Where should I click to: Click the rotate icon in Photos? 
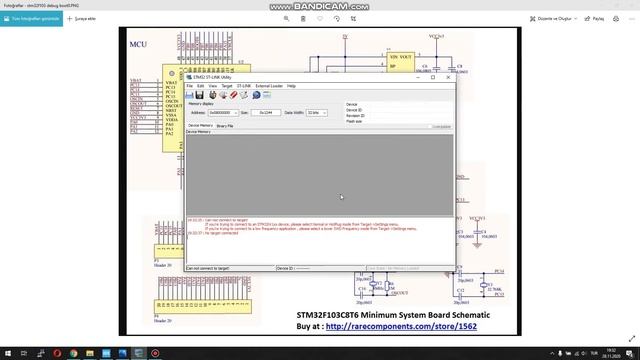pos(337,19)
